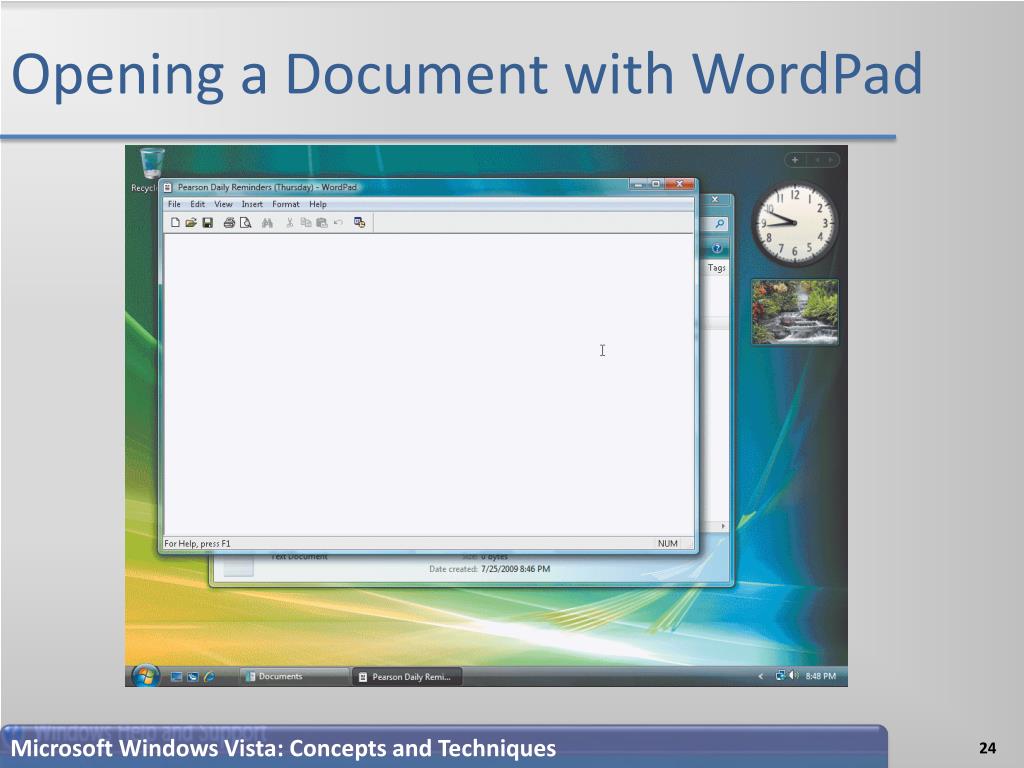Click the Start orb button
This screenshot has height=768, width=1024.
pos(145,676)
